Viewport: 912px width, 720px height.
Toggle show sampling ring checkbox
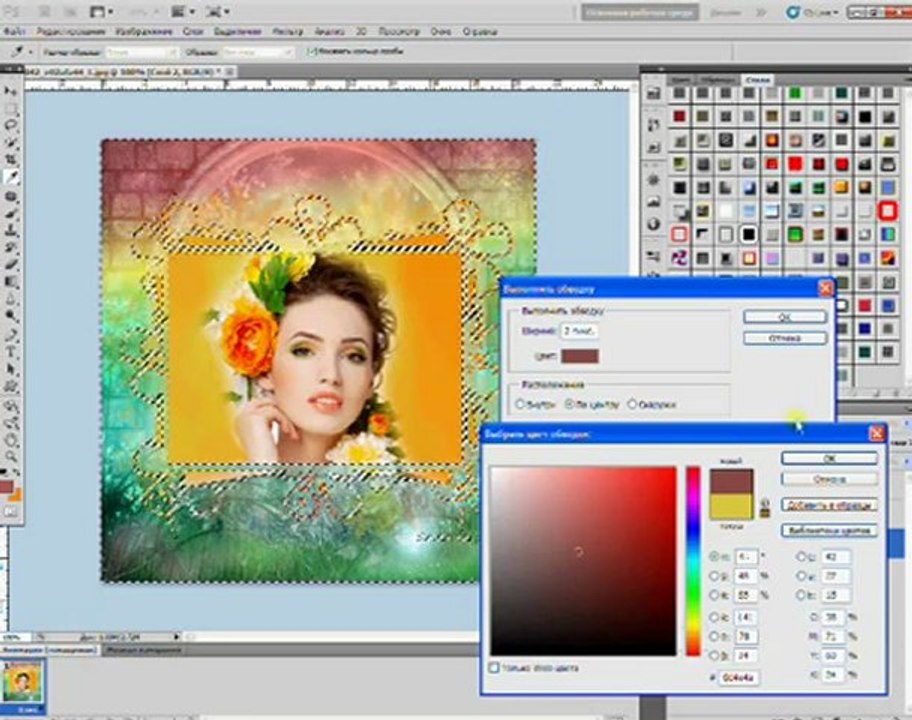pos(312,52)
